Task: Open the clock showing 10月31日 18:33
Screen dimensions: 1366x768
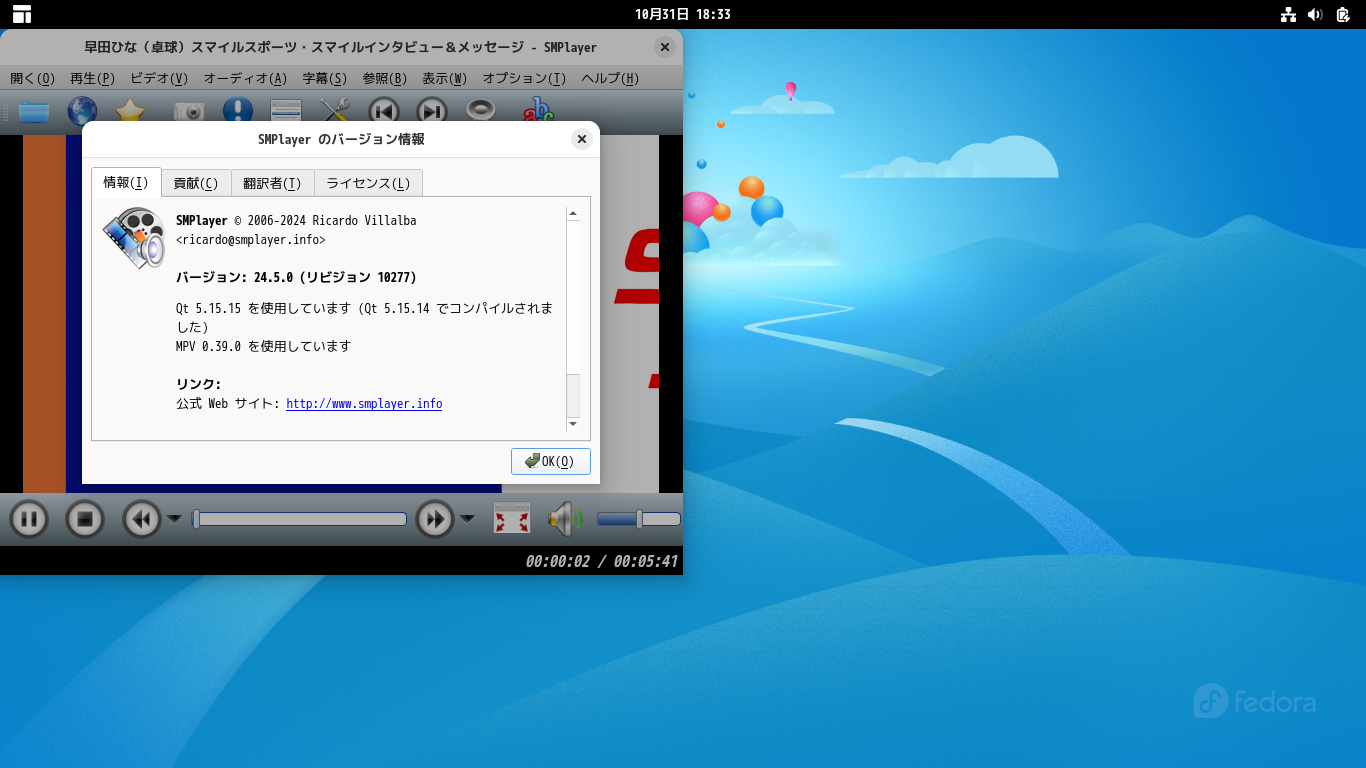Action: pos(683,14)
